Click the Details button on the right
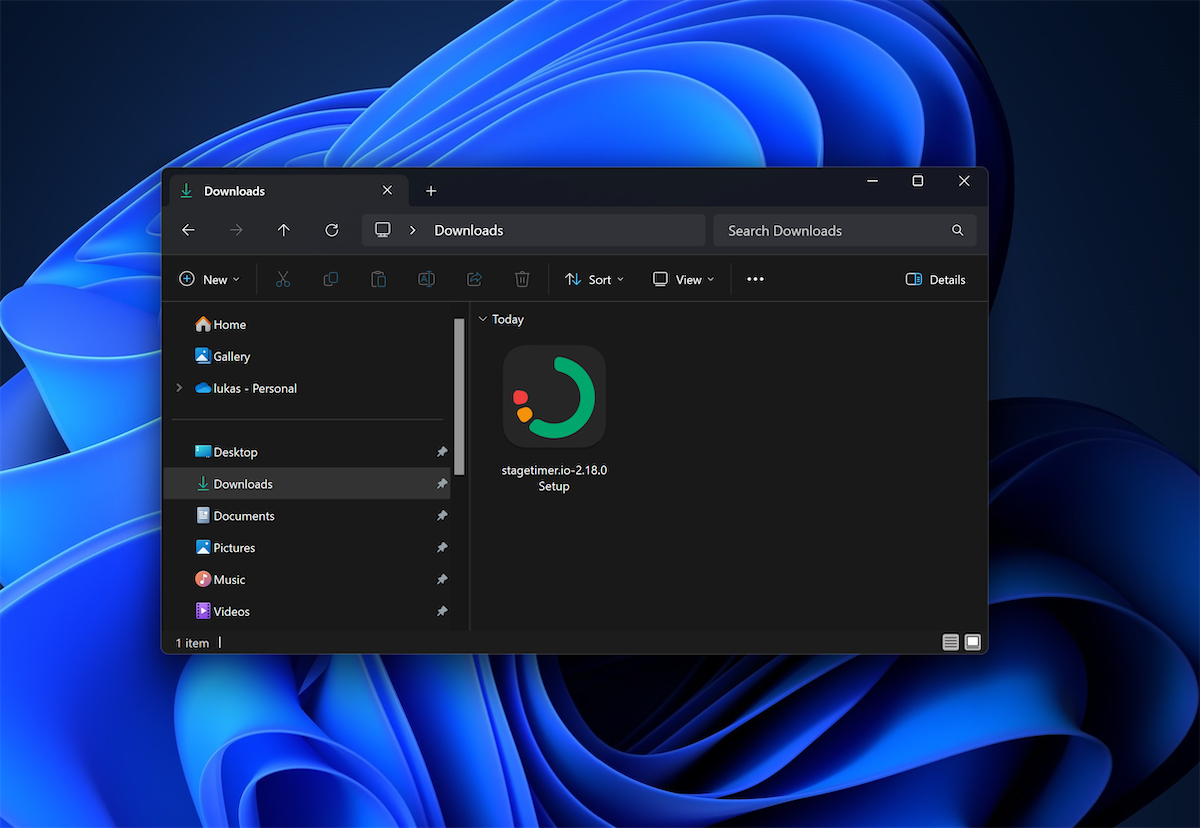The image size is (1200, 828). (x=935, y=279)
